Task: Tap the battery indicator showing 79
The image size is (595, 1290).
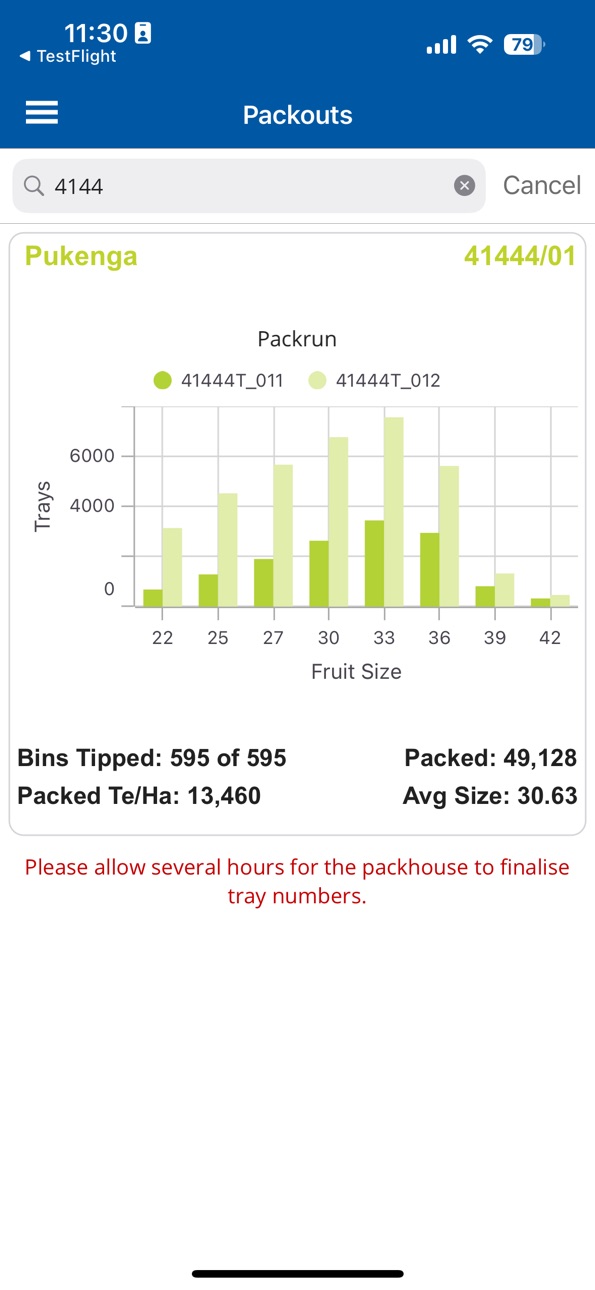Action: pyautogui.click(x=523, y=44)
